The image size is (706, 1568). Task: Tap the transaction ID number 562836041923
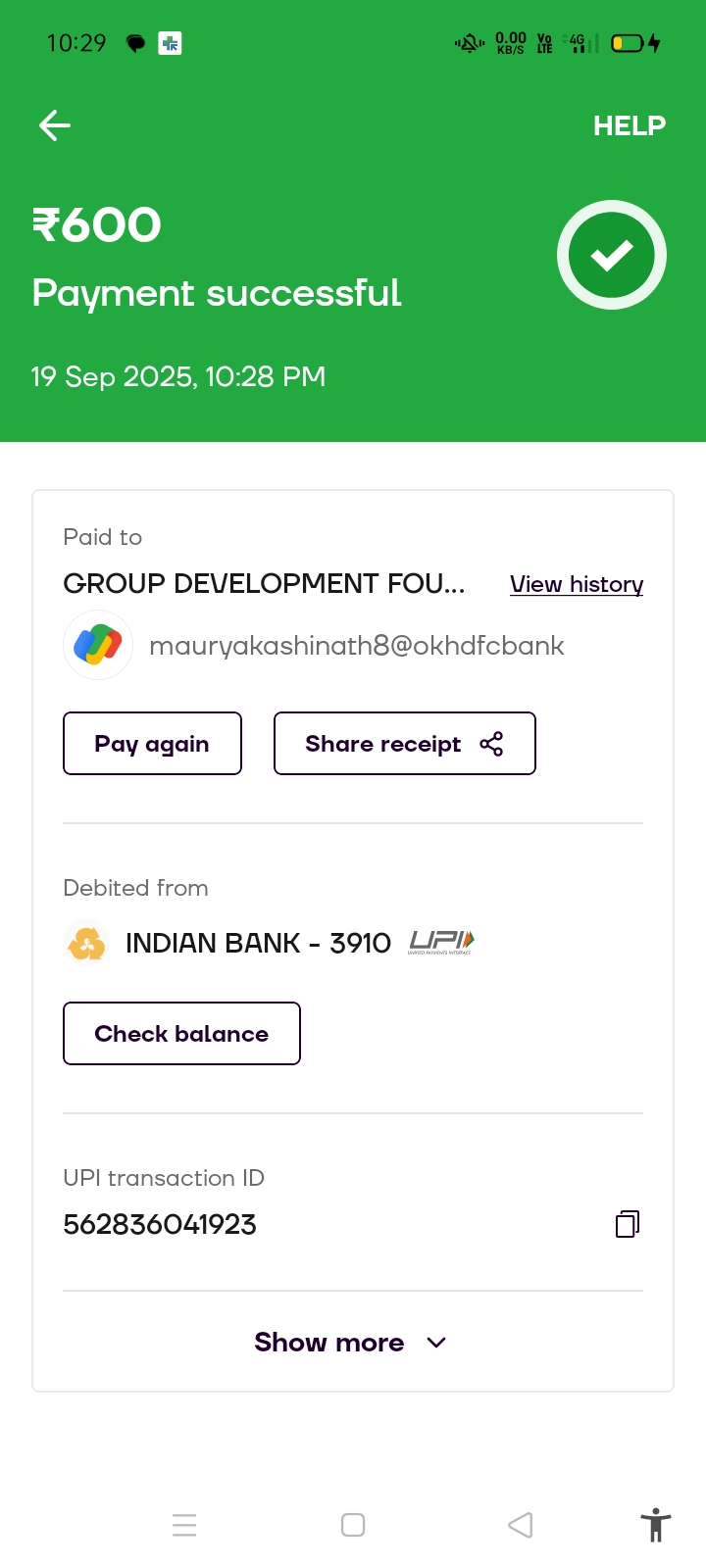(x=160, y=1225)
